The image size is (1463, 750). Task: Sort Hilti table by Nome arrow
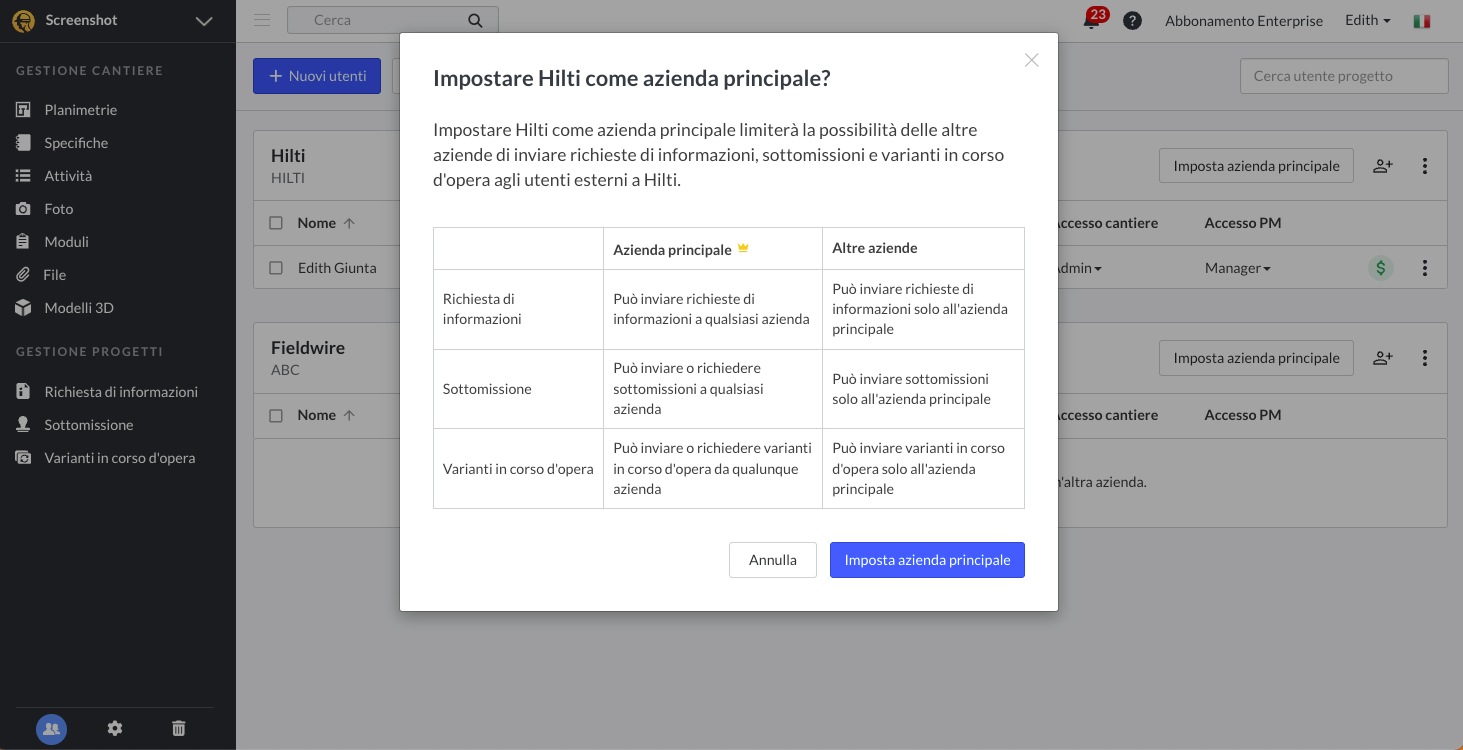click(x=349, y=223)
